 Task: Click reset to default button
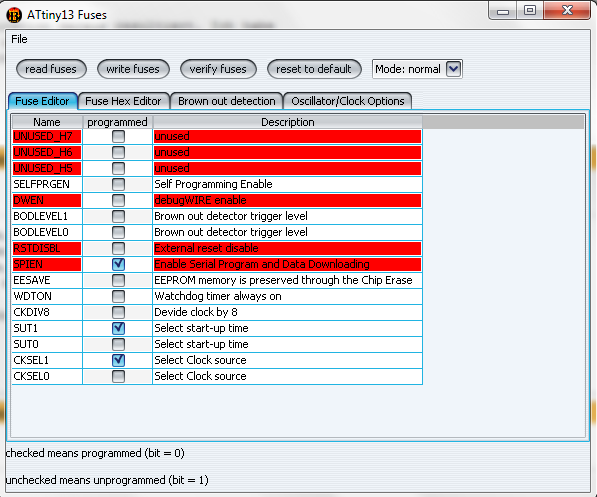coord(314,69)
